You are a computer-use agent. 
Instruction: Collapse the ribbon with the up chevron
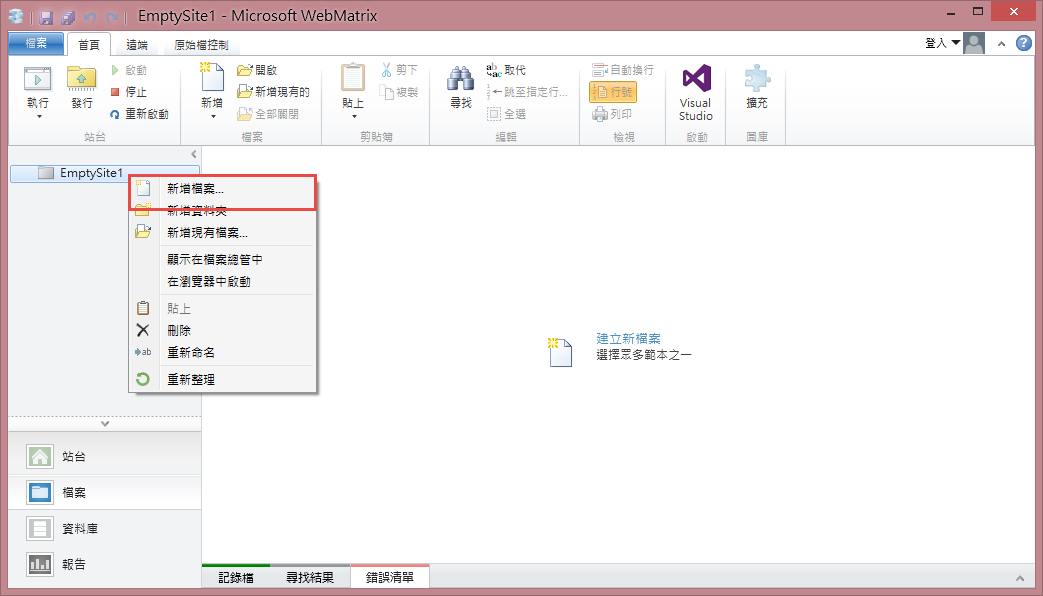[x=1001, y=44]
